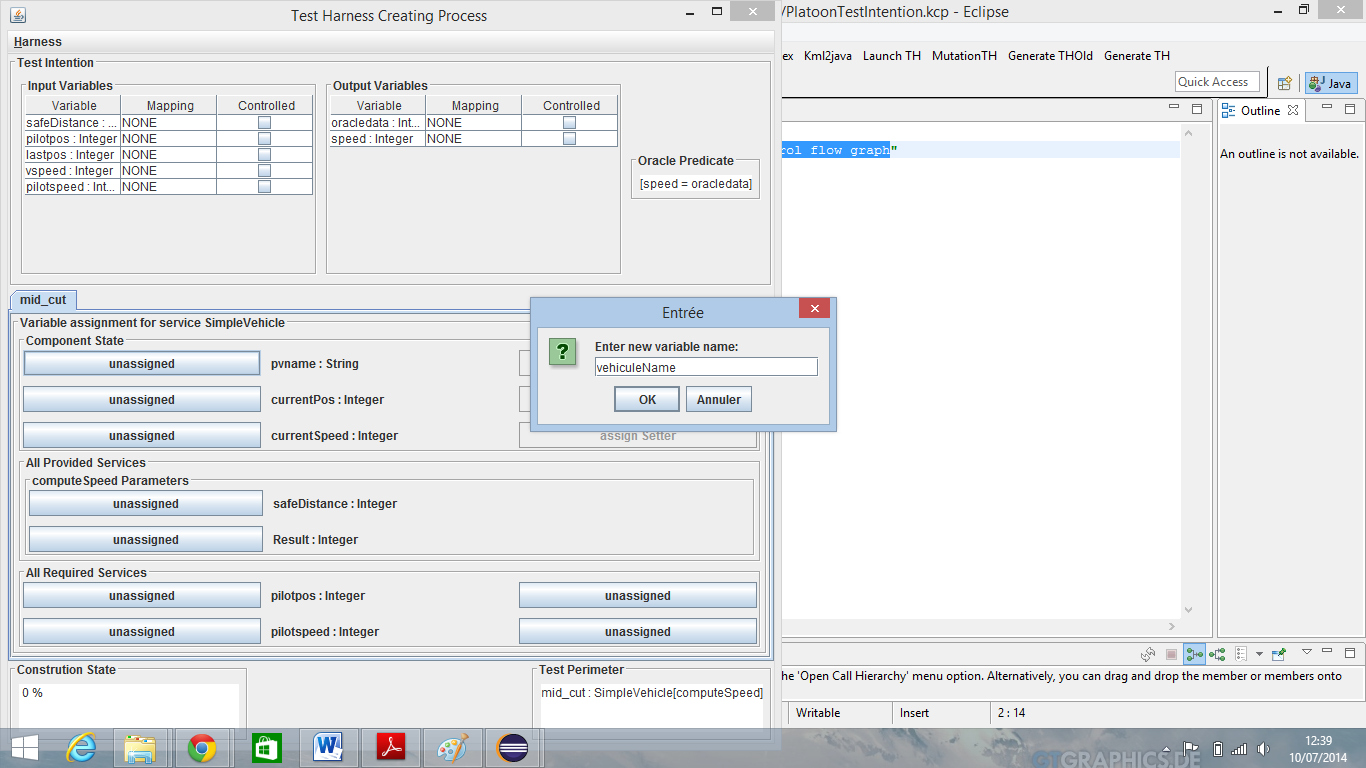Click the new variable name text field
The height and width of the screenshot is (768, 1366).
[706, 367]
